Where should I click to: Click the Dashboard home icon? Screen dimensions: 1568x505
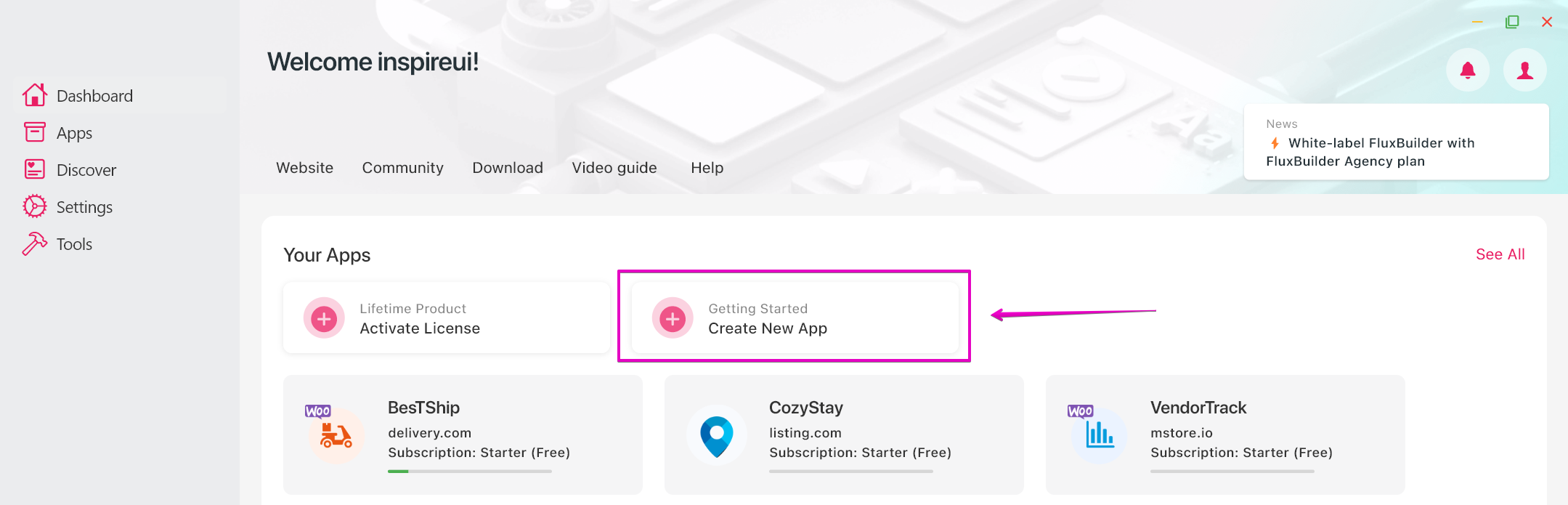[34, 95]
